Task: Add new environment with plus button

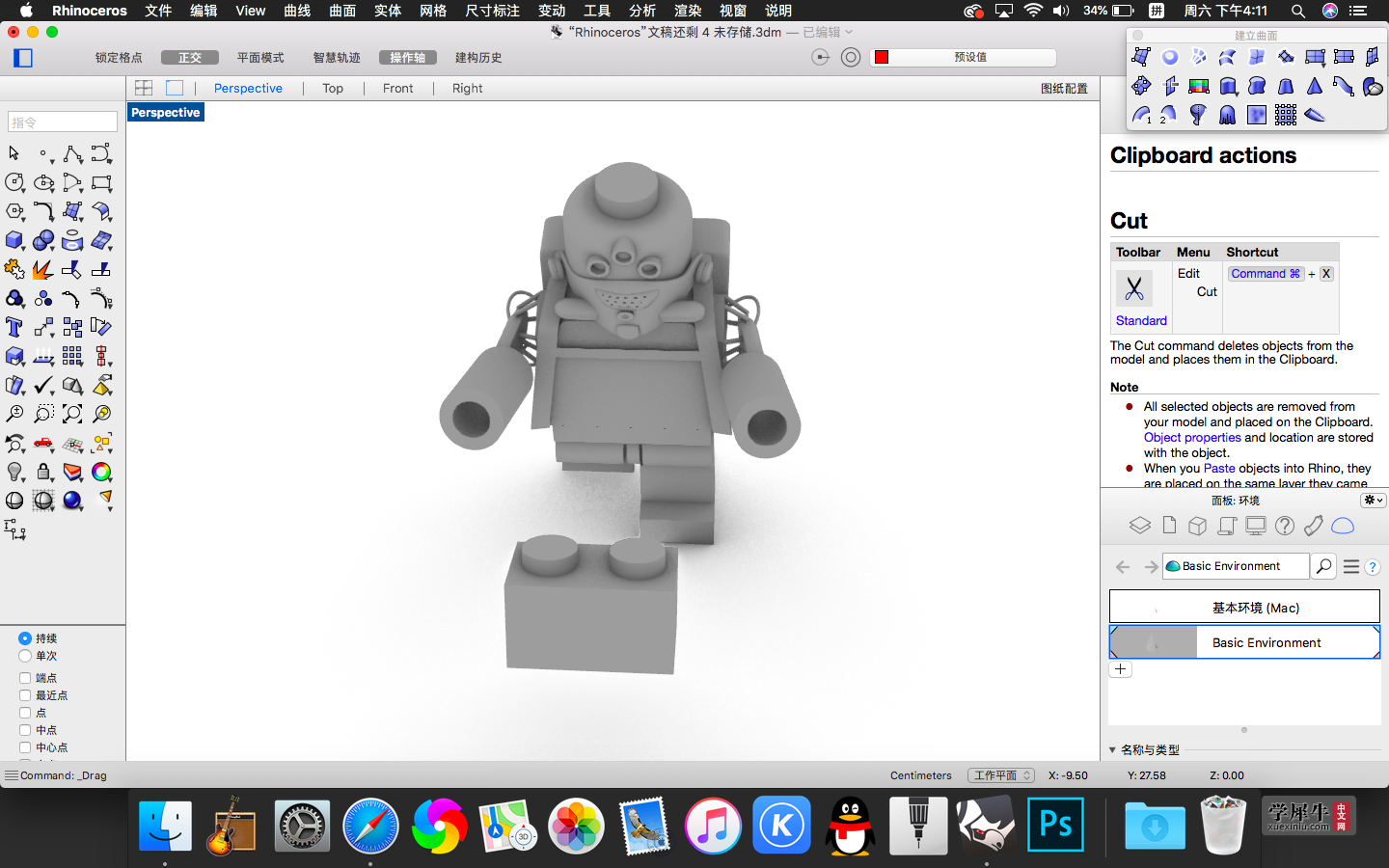Action: [1120, 669]
